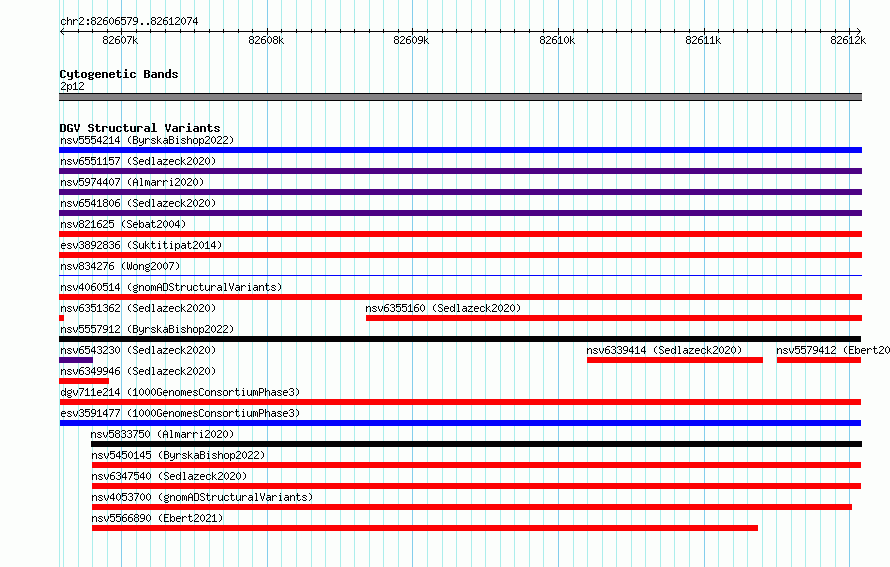
Task: Click the purple bar under nsv6551157
Action: pyautogui.click(x=460, y=171)
